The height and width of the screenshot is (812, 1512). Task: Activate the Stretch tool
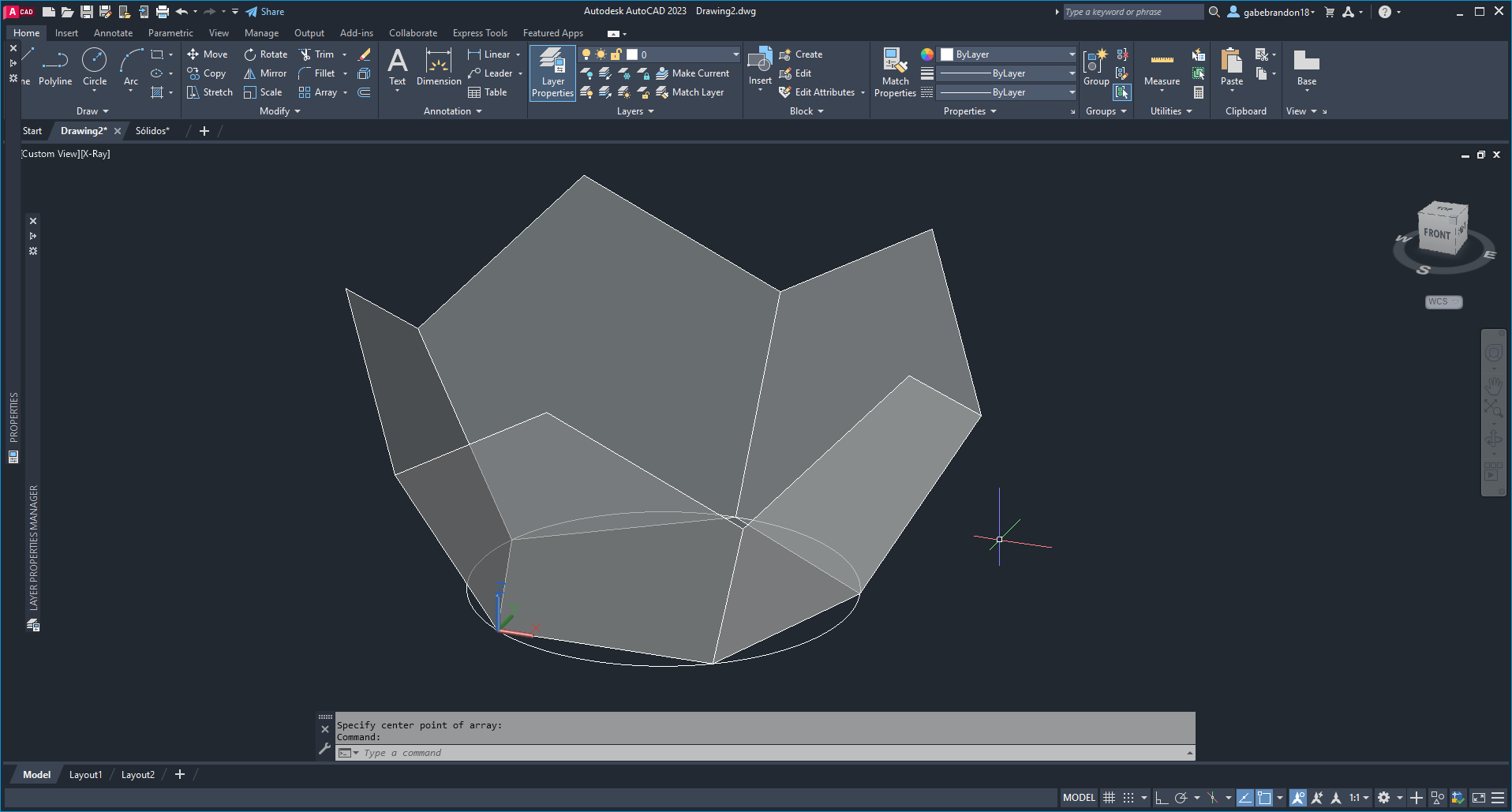pos(210,92)
